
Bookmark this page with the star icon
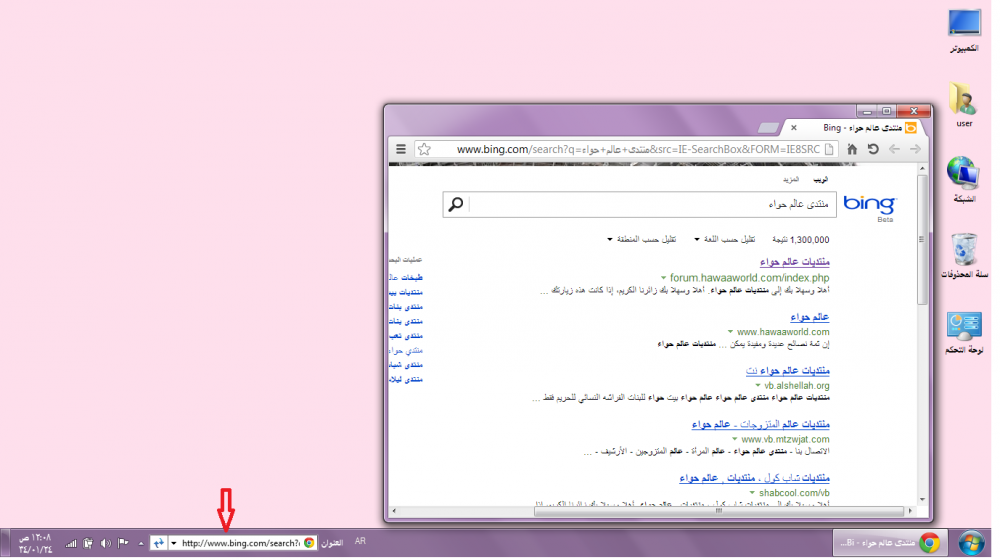424,149
